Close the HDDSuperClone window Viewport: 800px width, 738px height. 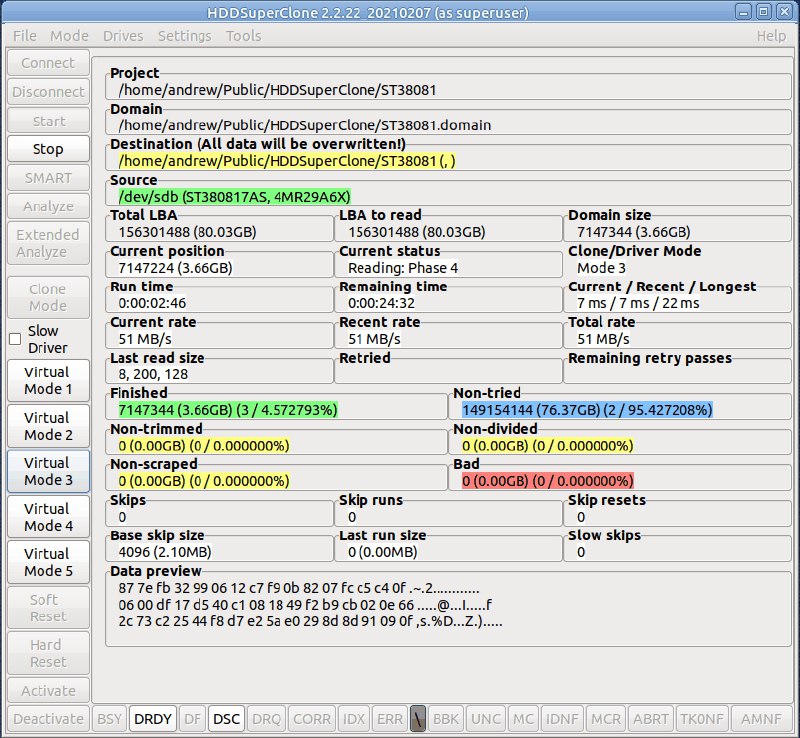[784, 12]
